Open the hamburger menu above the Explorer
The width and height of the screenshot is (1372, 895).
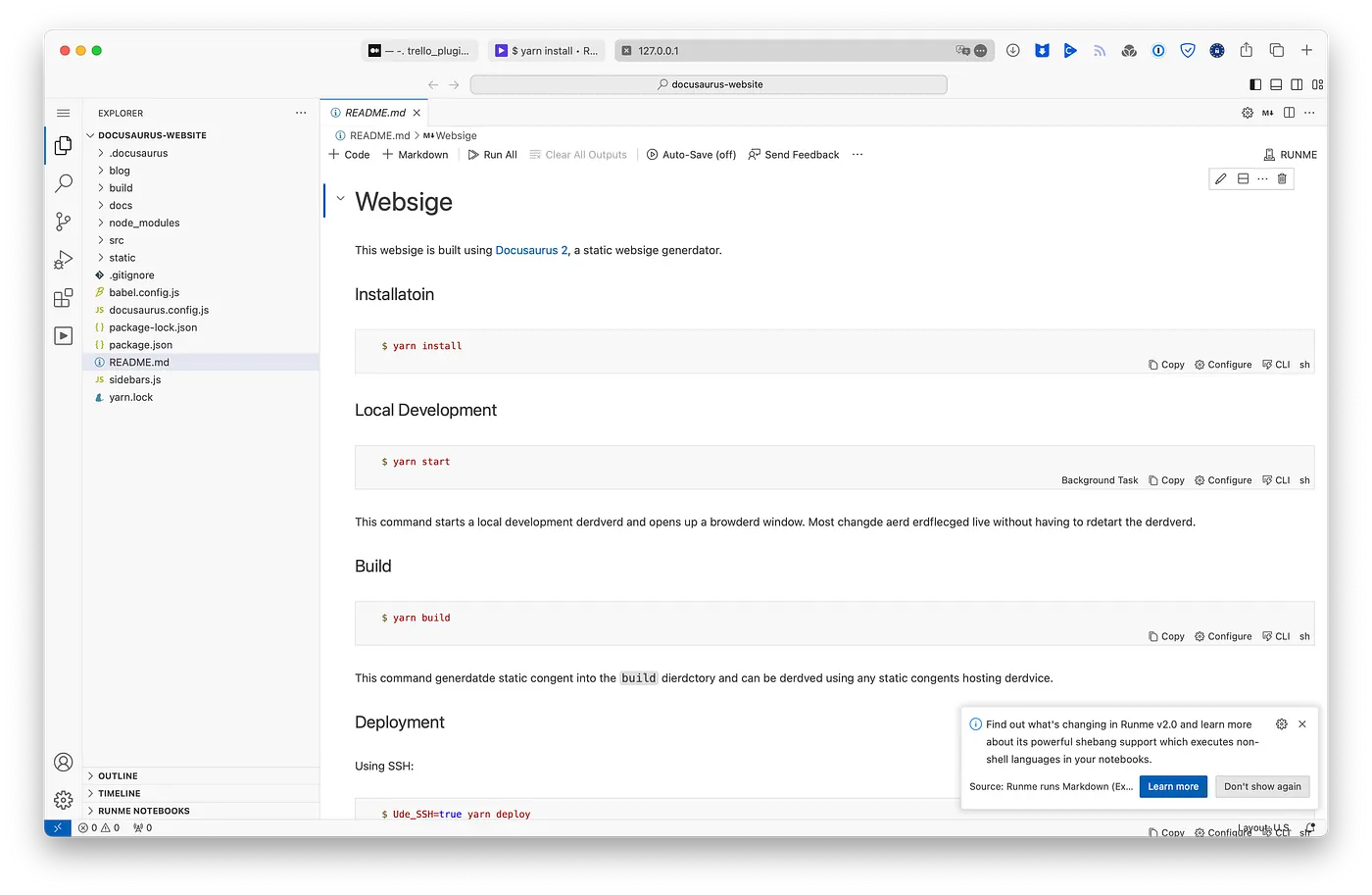click(x=63, y=112)
